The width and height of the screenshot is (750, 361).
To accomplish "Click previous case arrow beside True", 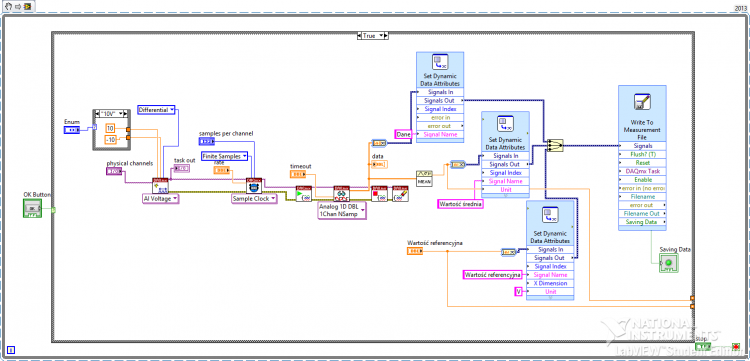I will [360, 36].
